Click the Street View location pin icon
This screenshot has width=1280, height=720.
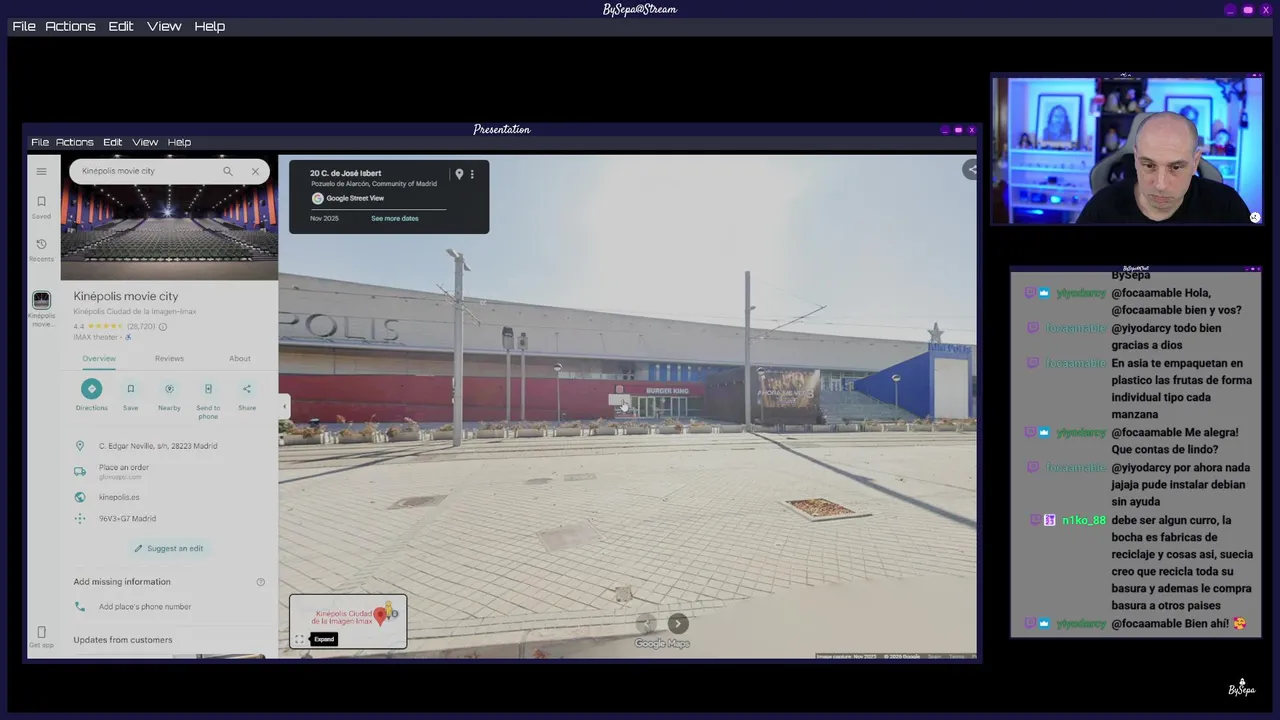click(459, 174)
